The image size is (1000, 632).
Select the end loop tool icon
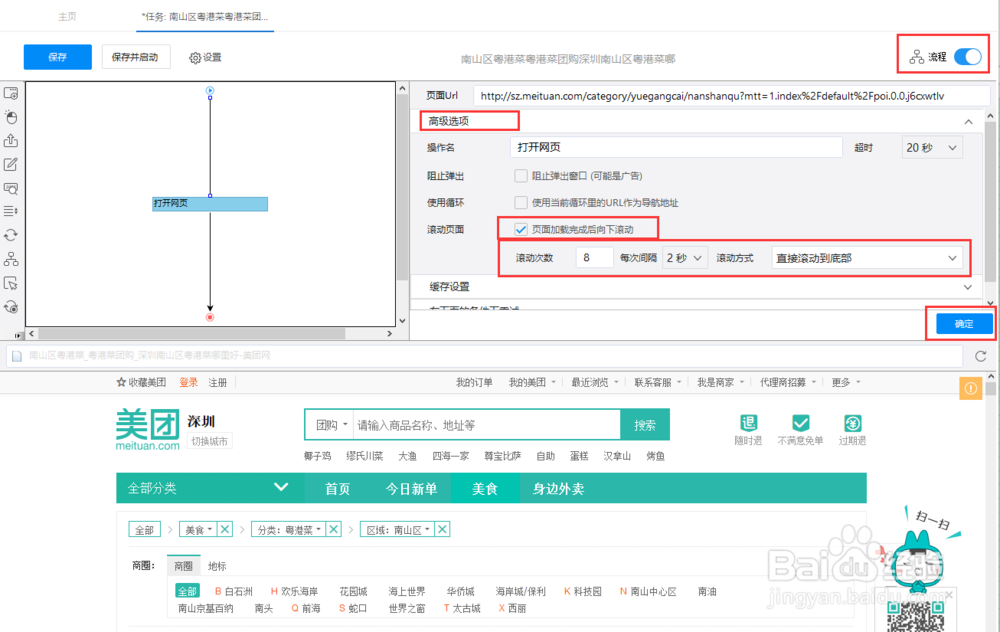(11, 307)
